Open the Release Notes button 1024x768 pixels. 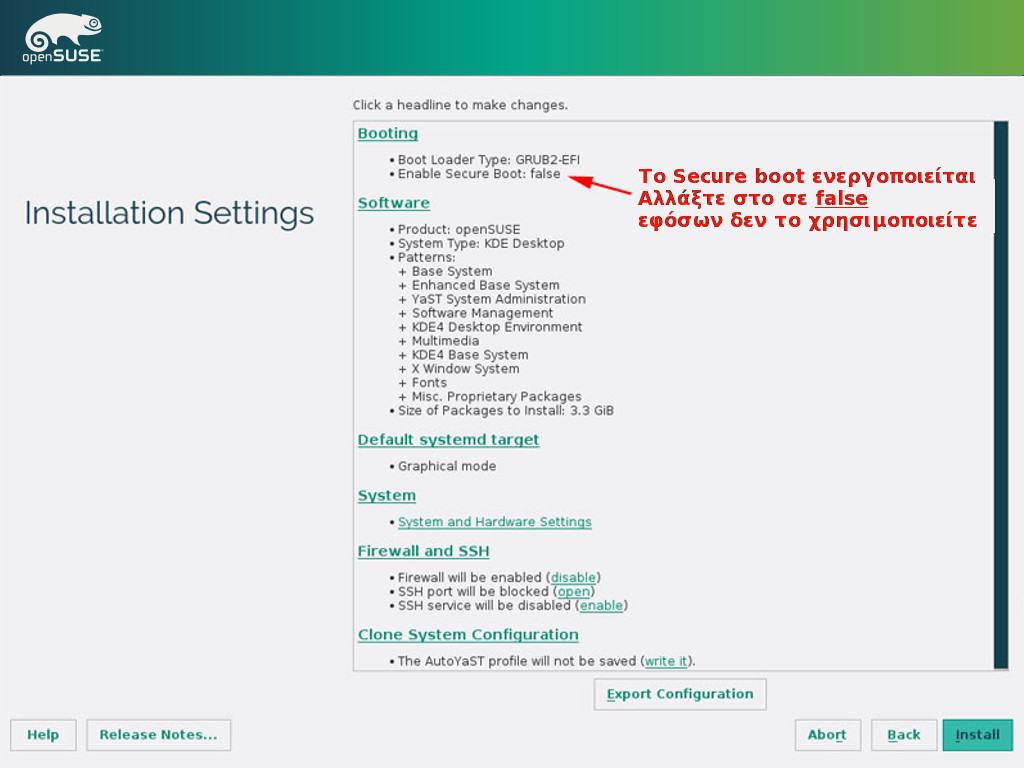[159, 735]
